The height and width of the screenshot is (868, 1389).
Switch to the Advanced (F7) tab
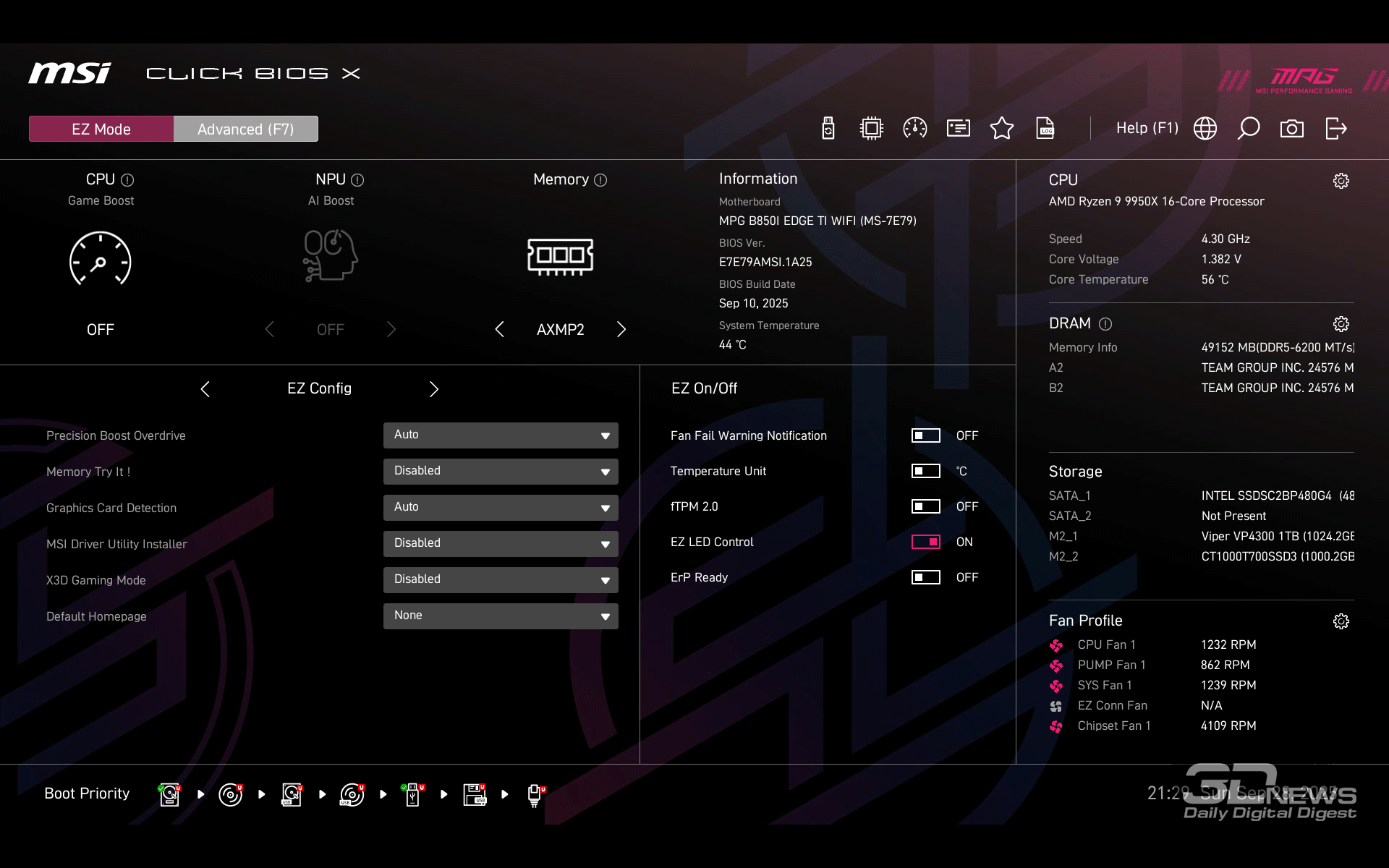tap(245, 129)
